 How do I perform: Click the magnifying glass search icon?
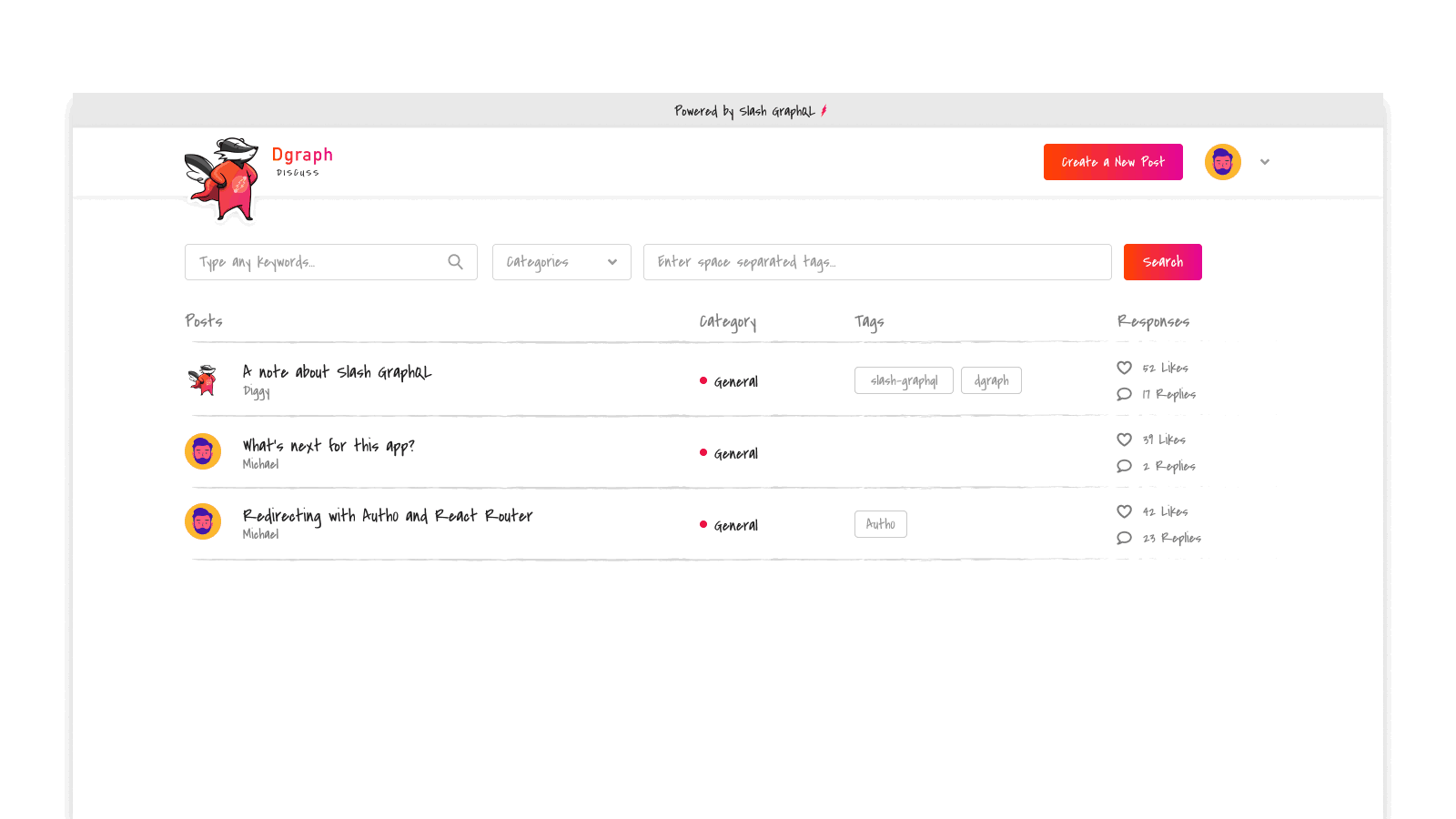pyautogui.click(x=455, y=262)
